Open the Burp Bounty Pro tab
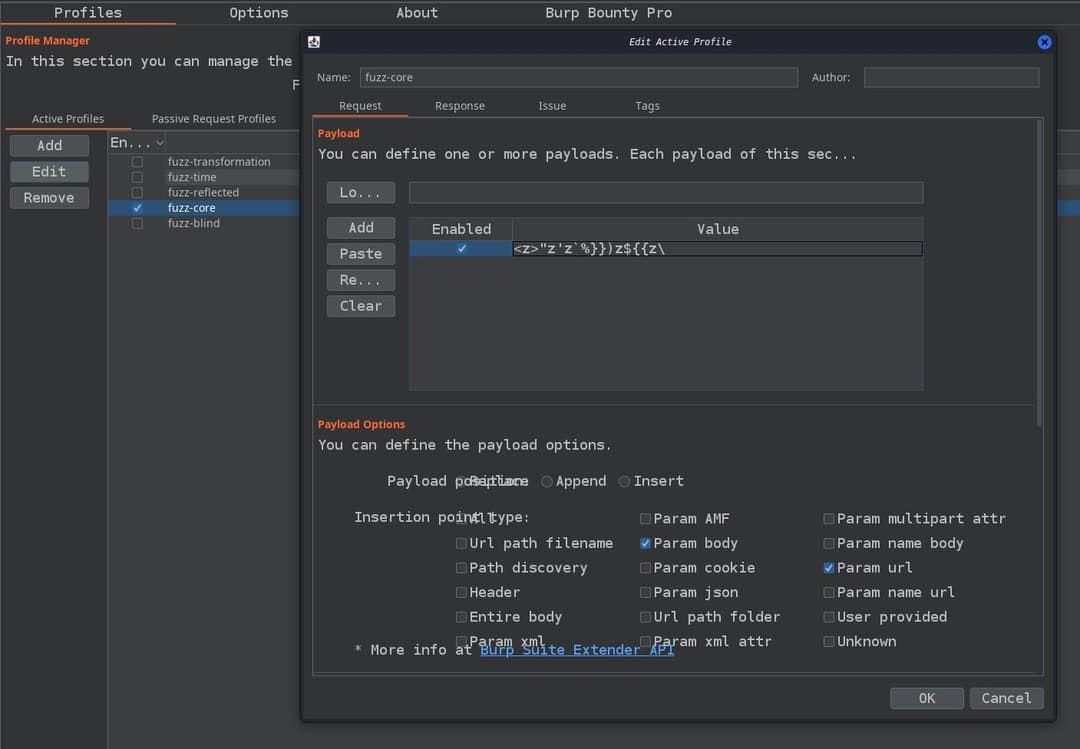The height and width of the screenshot is (749, 1080). (609, 12)
